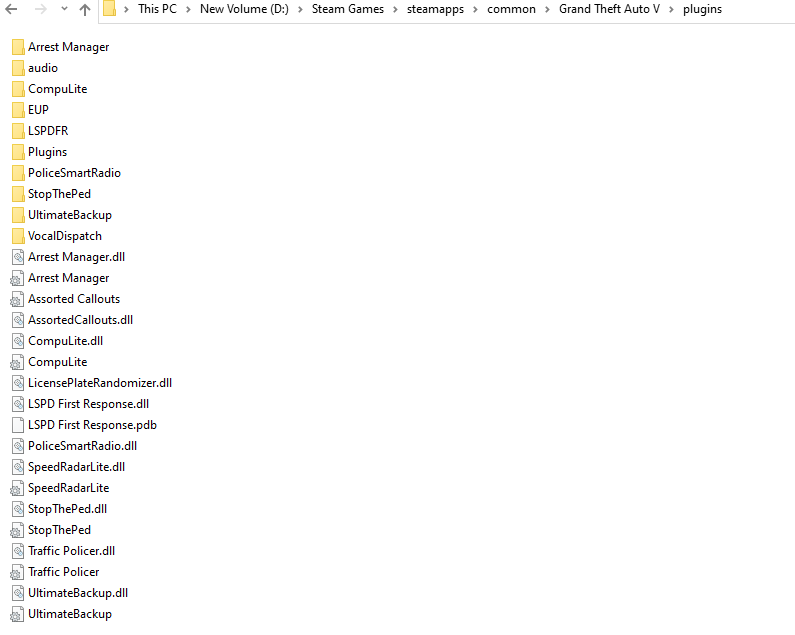
Task: Expand chevron after Steam Games breadcrumb
Action: (395, 9)
